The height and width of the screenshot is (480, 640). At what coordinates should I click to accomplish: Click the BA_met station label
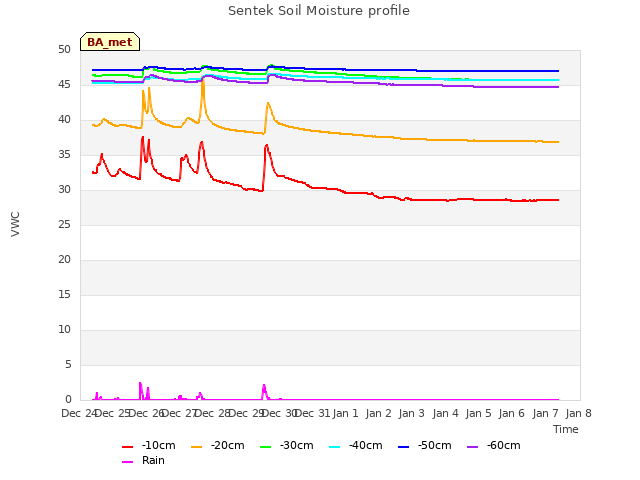click(110, 42)
